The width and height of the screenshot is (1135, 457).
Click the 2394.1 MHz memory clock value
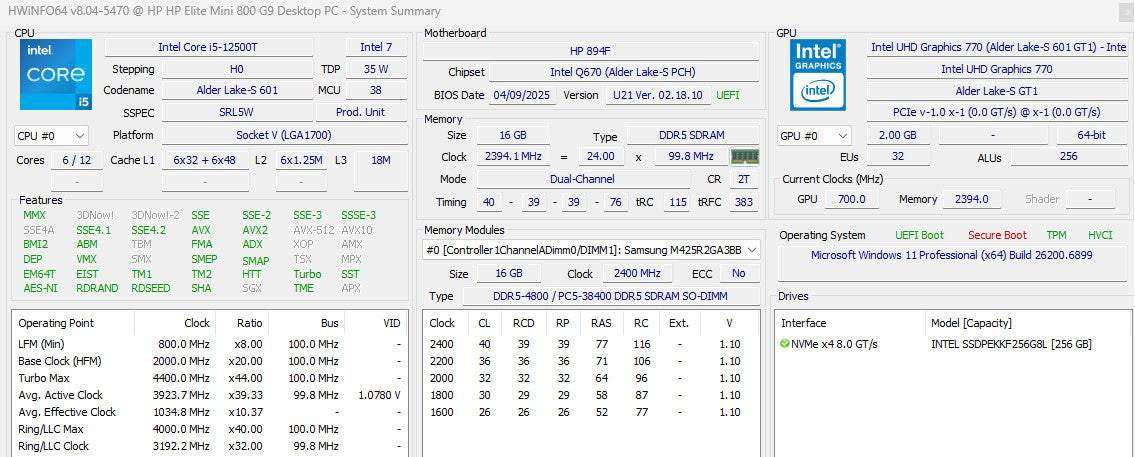512,156
